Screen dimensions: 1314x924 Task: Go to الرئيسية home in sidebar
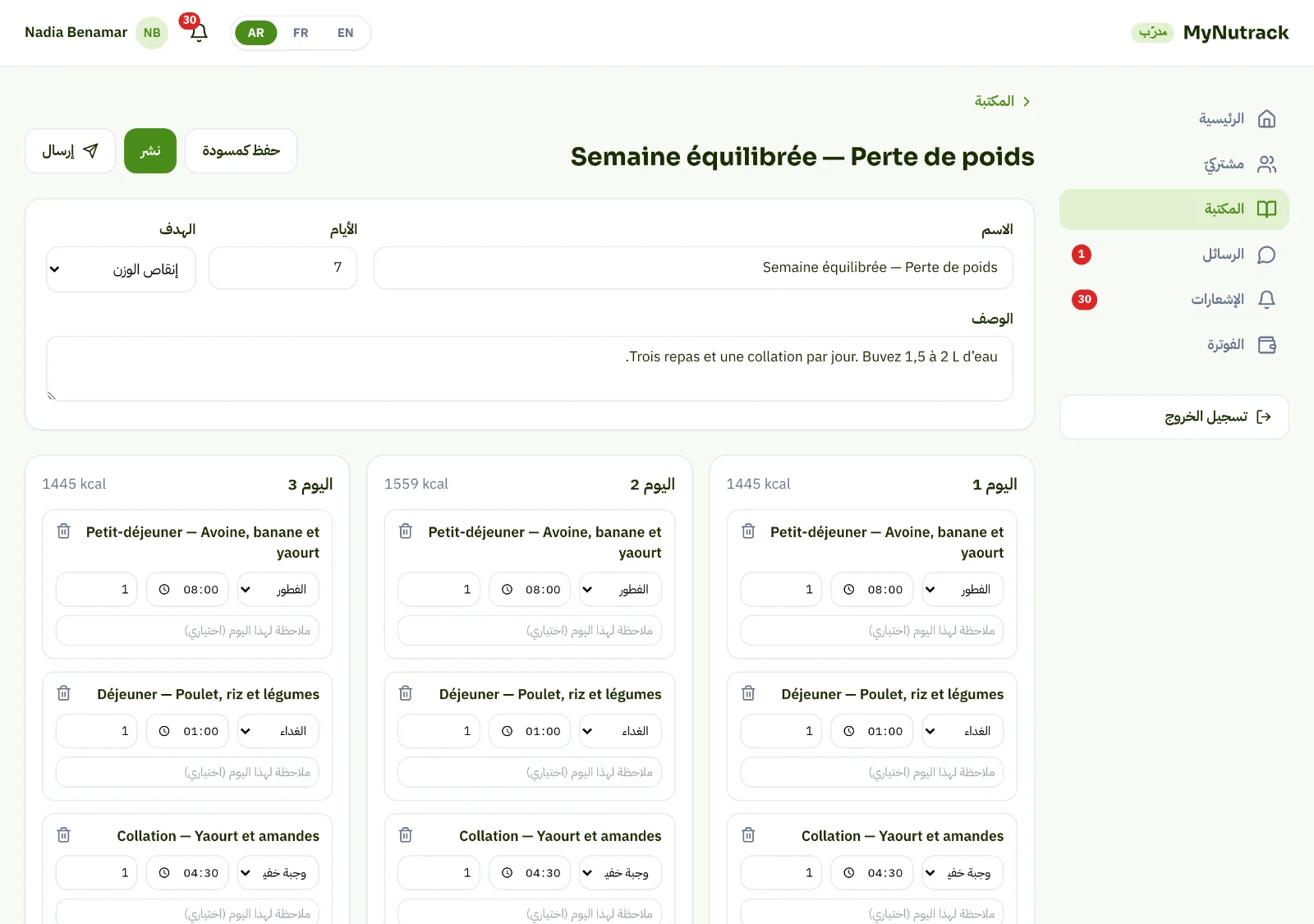tap(1174, 119)
